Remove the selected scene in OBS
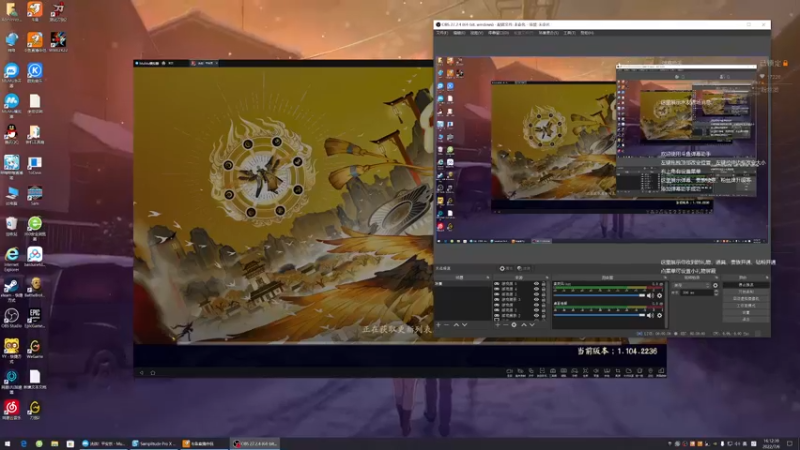Viewport: 800px width, 450px height. [x=446, y=325]
